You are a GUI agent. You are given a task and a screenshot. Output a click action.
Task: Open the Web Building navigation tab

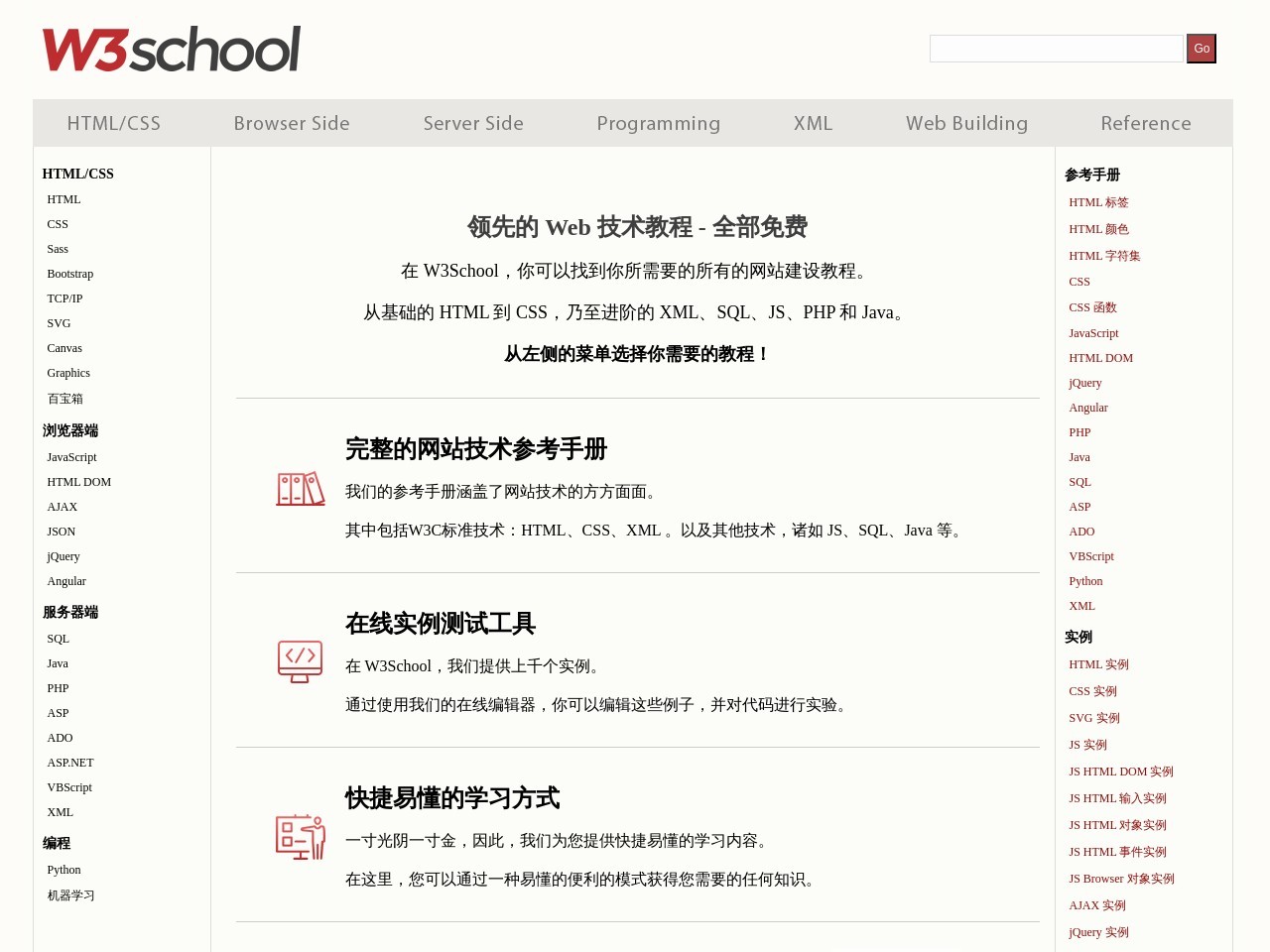pos(966,123)
